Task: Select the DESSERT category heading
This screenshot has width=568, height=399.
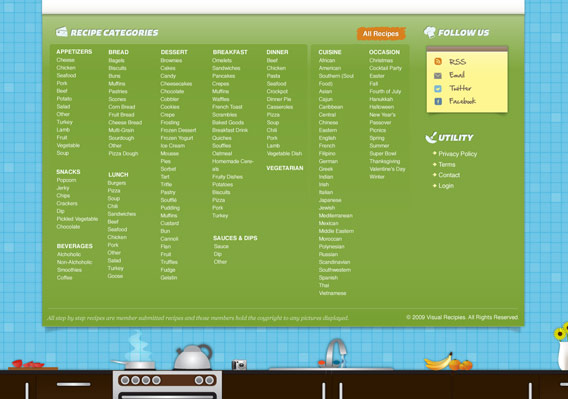Action: click(x=174, y=52)
